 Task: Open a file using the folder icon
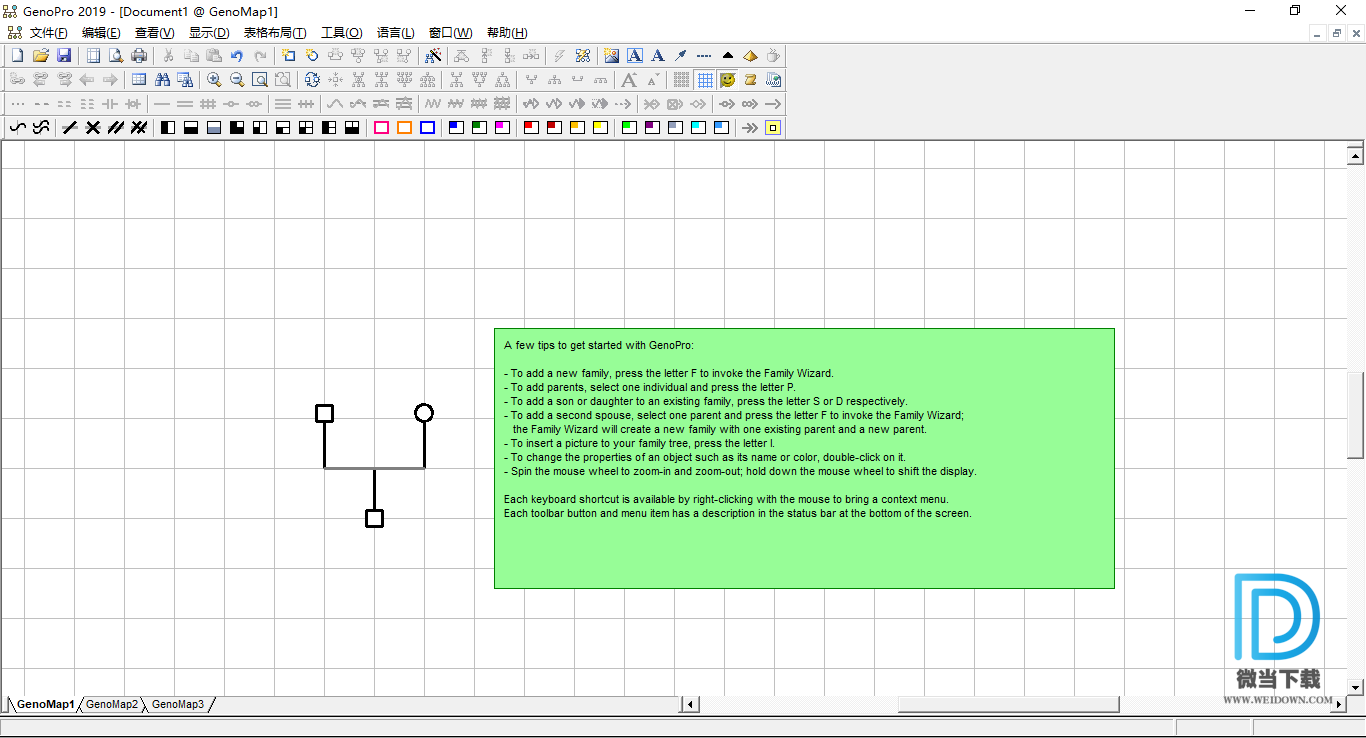pyautogui.click(x=41, y=56)
